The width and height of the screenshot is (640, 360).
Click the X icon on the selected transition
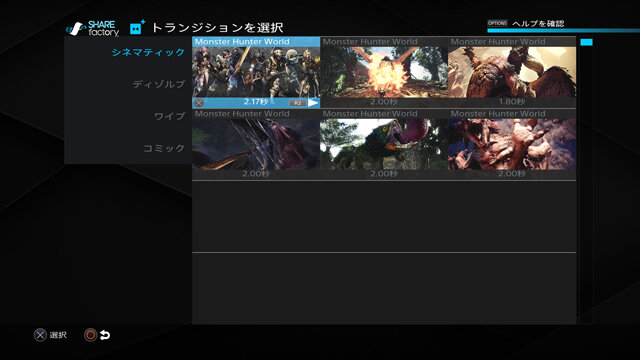(x=199, y=103)
